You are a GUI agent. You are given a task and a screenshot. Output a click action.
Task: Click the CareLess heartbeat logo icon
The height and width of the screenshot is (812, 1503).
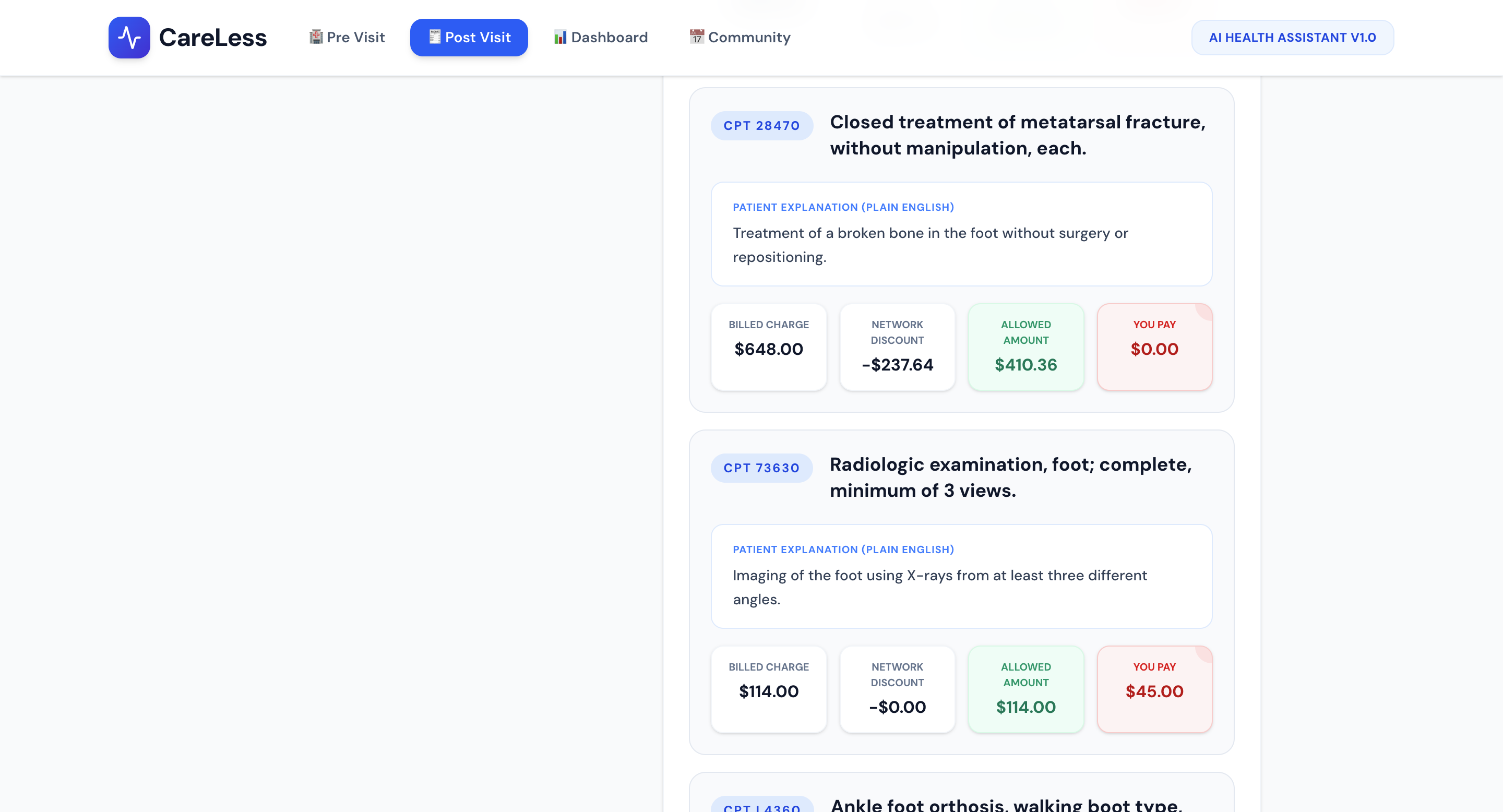click(129, 38)
